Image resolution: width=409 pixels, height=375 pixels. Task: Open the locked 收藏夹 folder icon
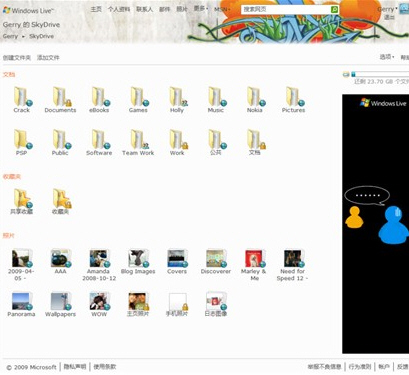(61, 198)
